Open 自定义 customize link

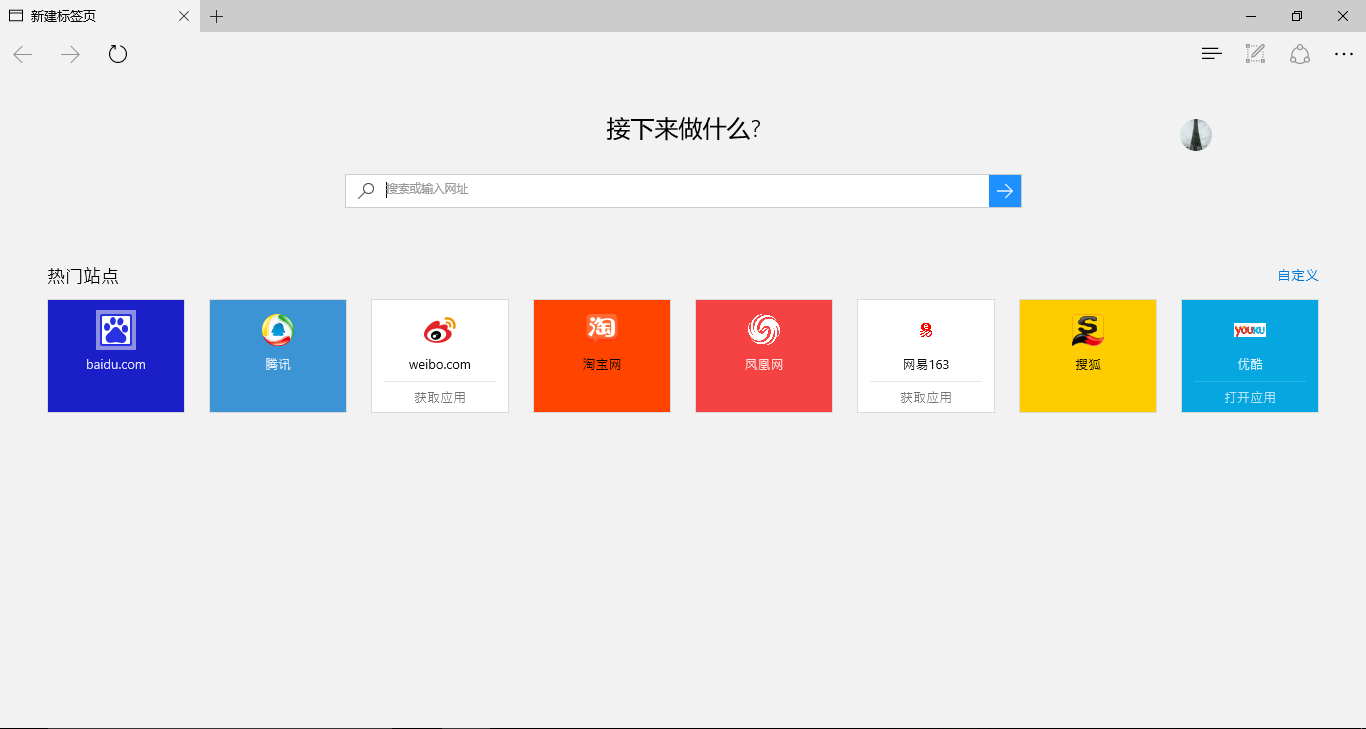pyautogui.click(x=1298, y=275)
